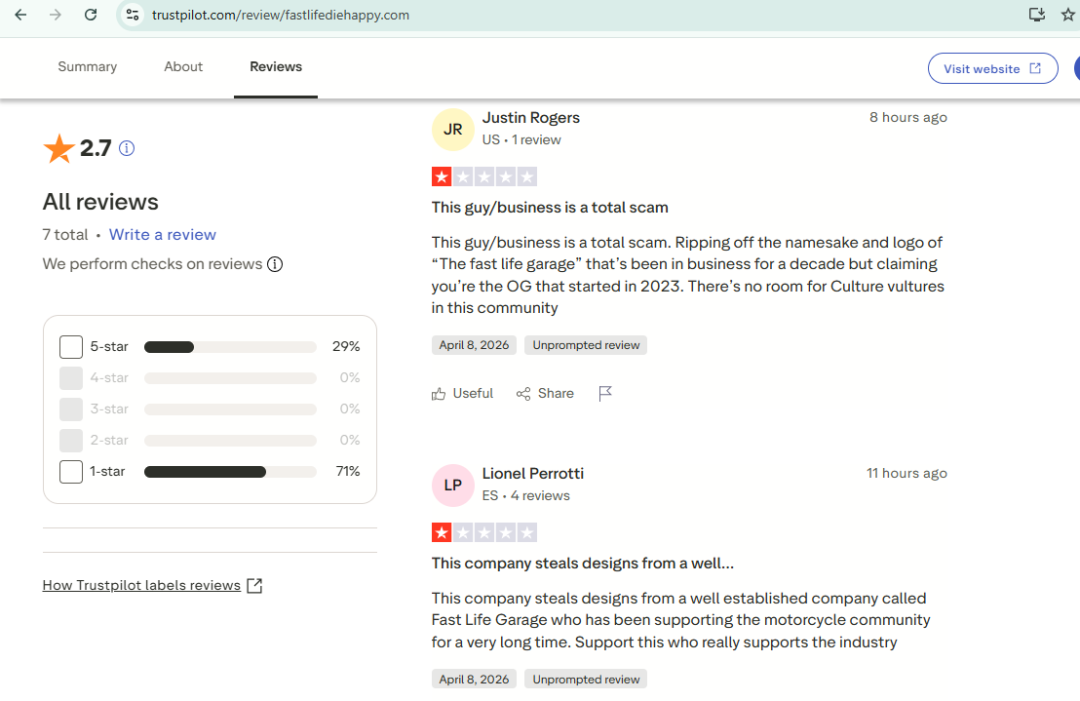This screenshot has height=701, width=1080.
Task: Mark Justin Rogers' review as Useful
Action: [462, 394]
